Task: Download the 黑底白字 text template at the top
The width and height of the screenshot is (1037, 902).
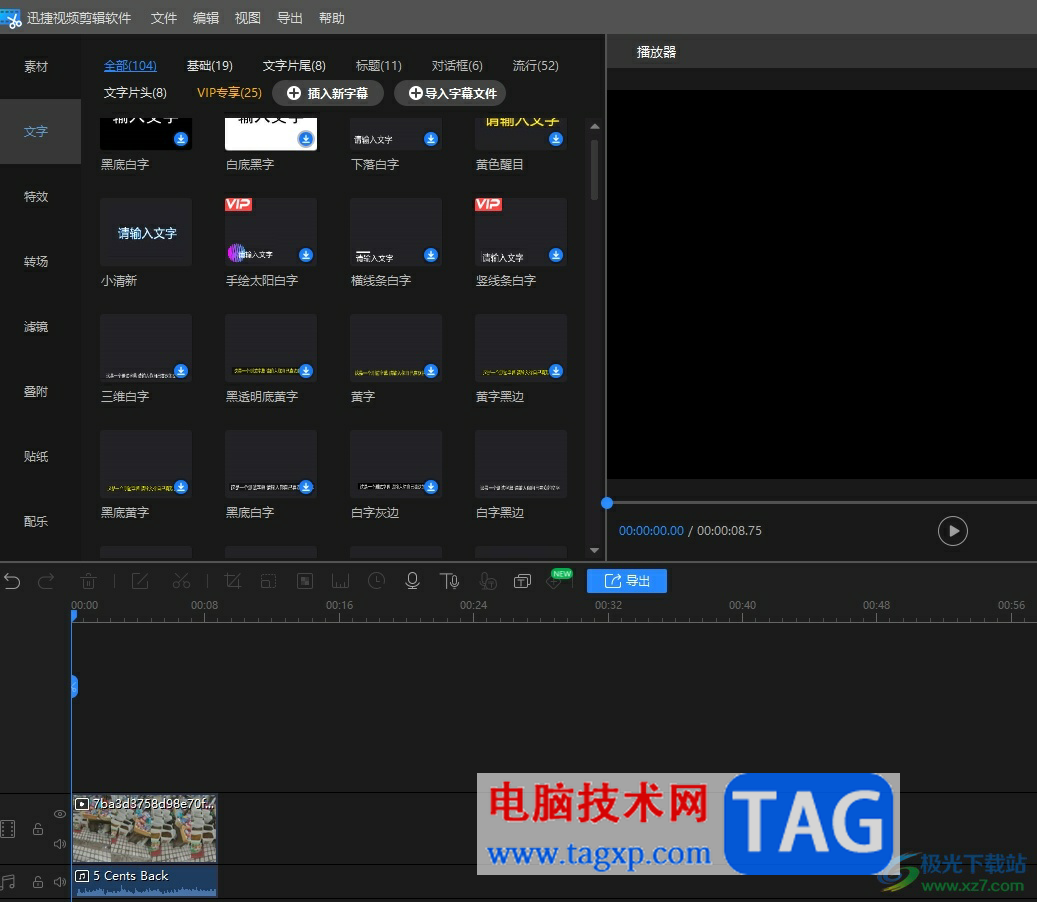Action: [181, 139]
